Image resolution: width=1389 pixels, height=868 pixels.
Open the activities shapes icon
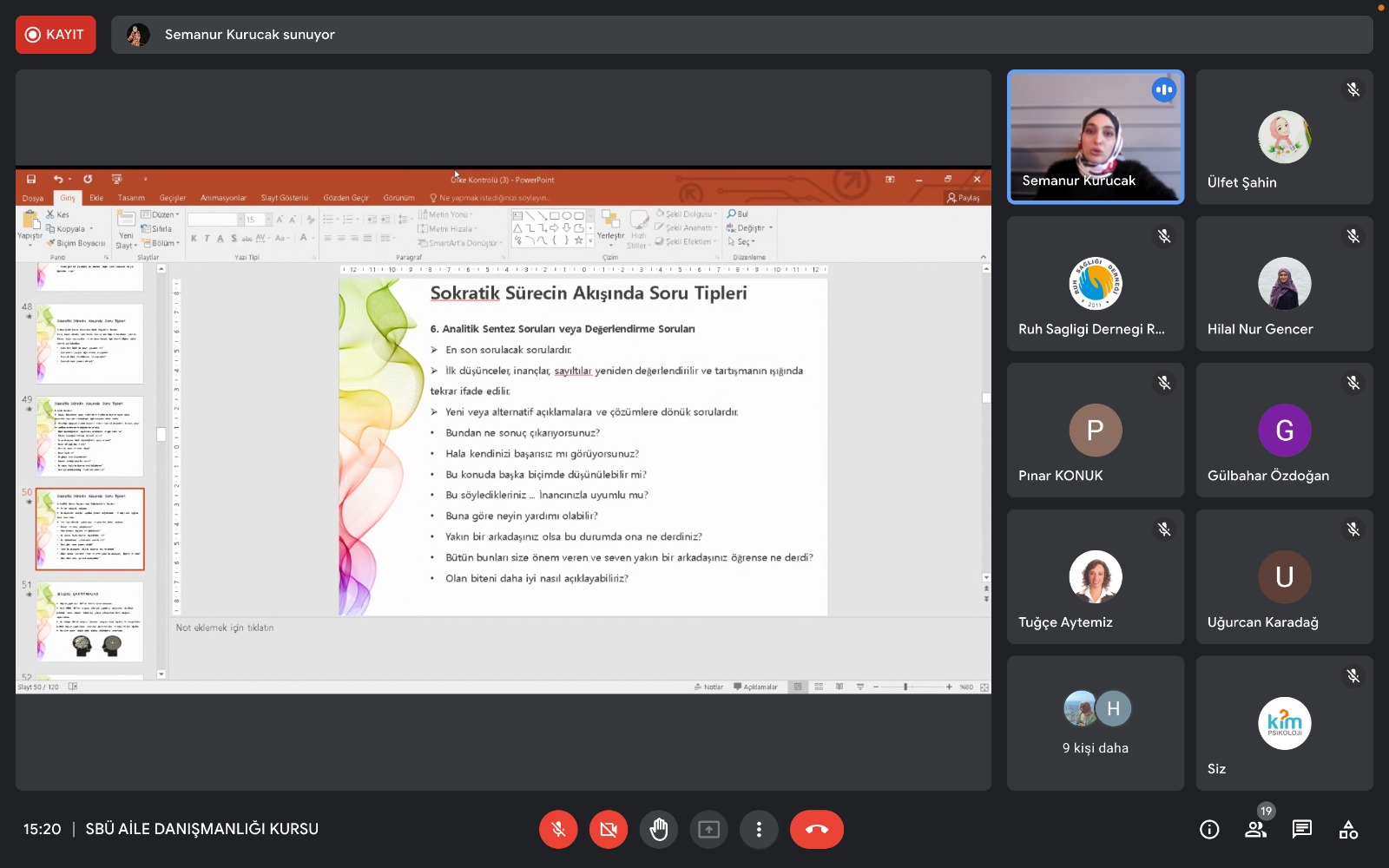pyautogui.click(x=1348, y=830)
